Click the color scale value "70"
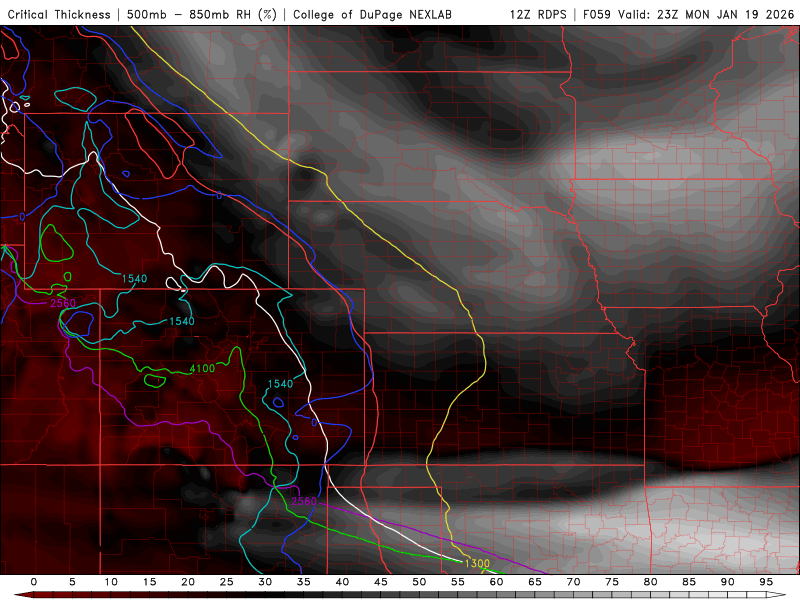This screenshot has height=600, width=800. tap(573, 582)
